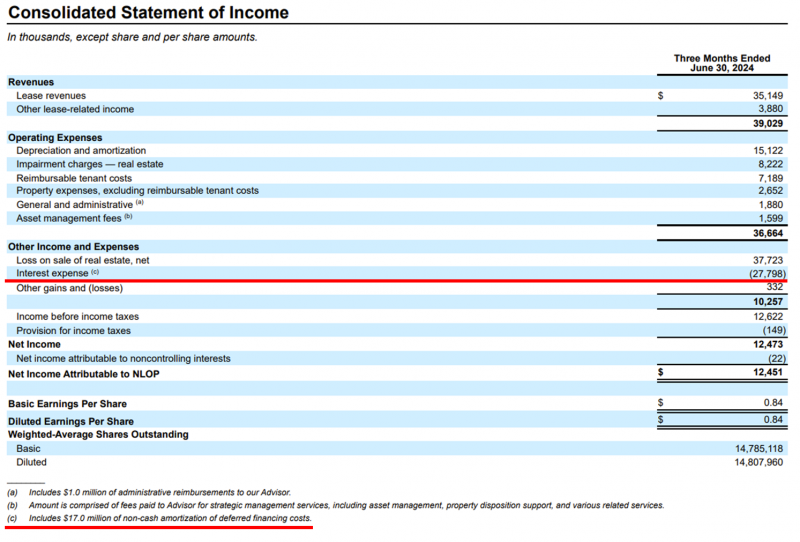This screenshot has height=542, width=800.
Task: Click the underlined Interest expense label
Action: tap(53, 273)
